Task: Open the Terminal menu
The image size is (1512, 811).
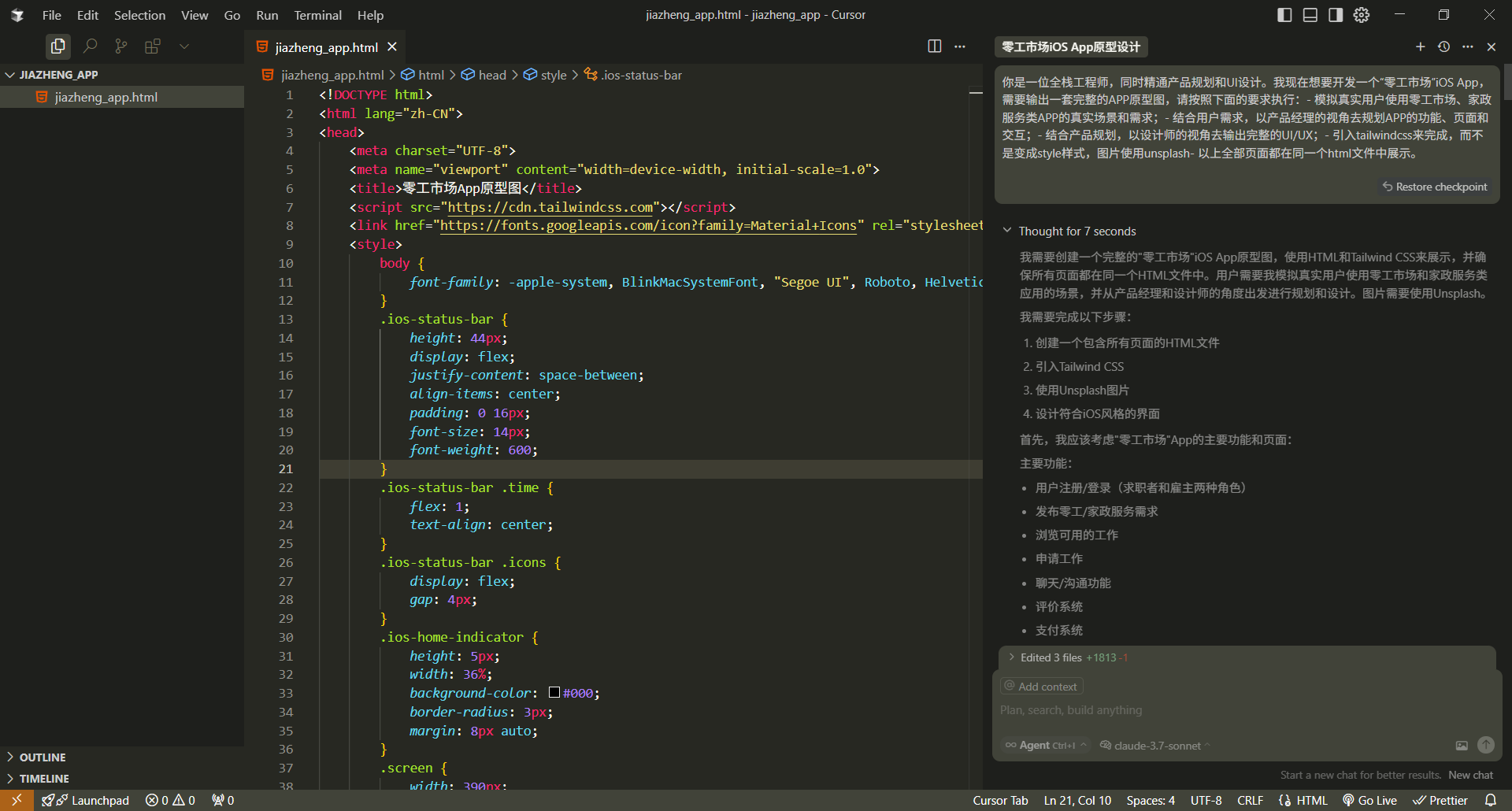Action: 317,15
